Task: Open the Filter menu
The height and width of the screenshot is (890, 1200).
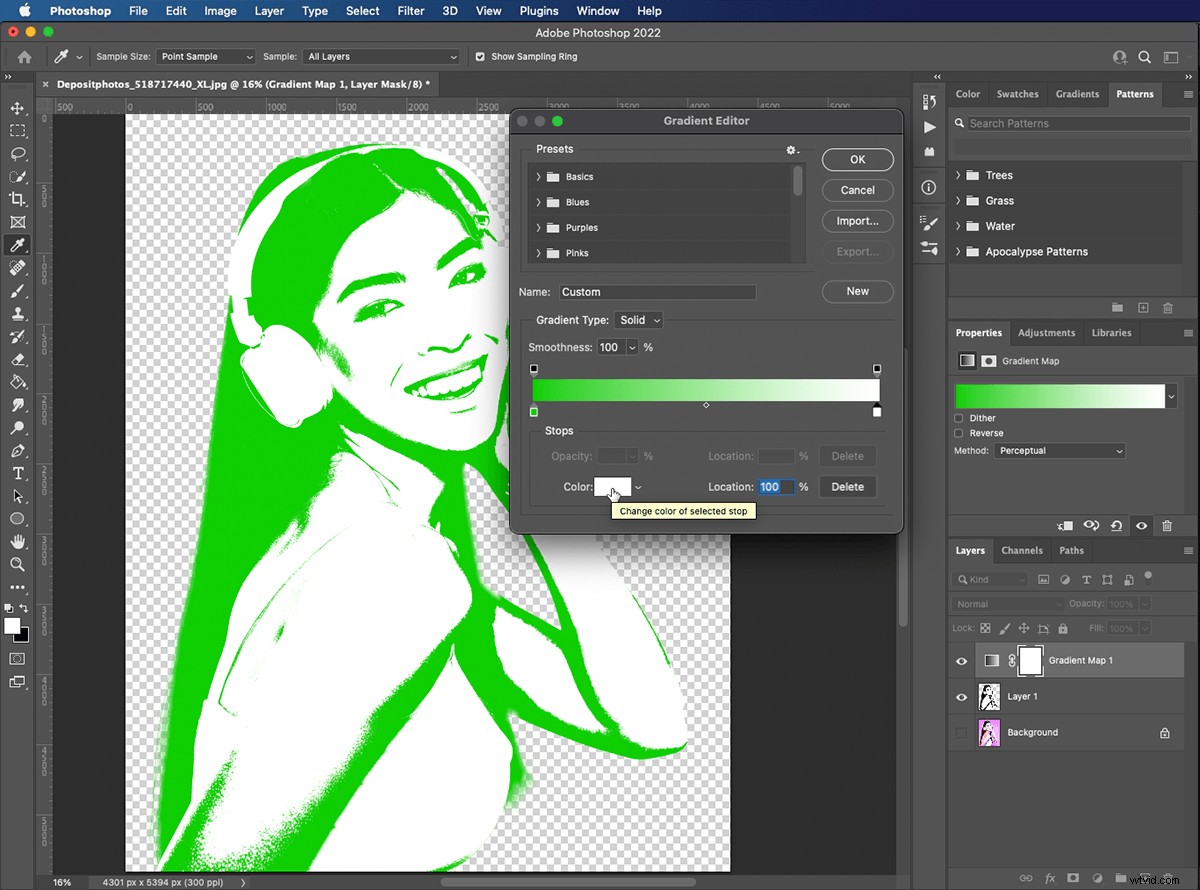Action: (411, 11)
